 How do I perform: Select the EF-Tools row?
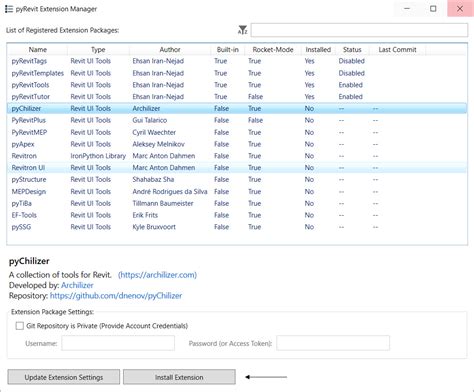coord(237,215)
